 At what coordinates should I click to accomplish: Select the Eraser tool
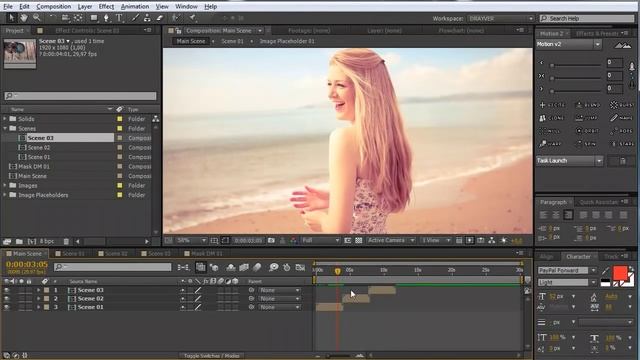coord(160,18)
